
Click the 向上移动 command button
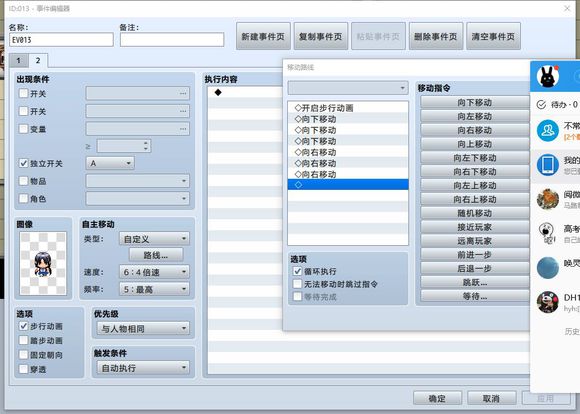[x=475, y=144]
